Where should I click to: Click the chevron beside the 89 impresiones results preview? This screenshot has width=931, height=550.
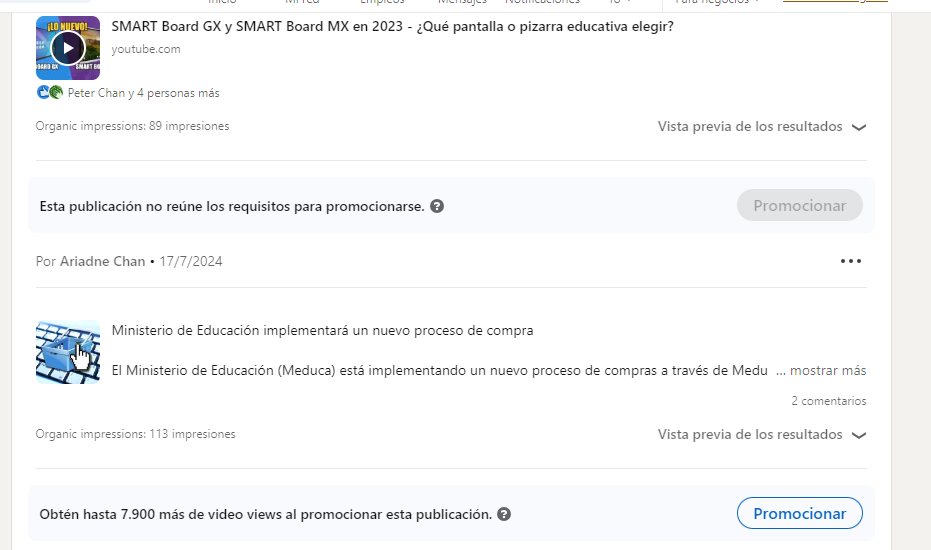pos(859,127)
